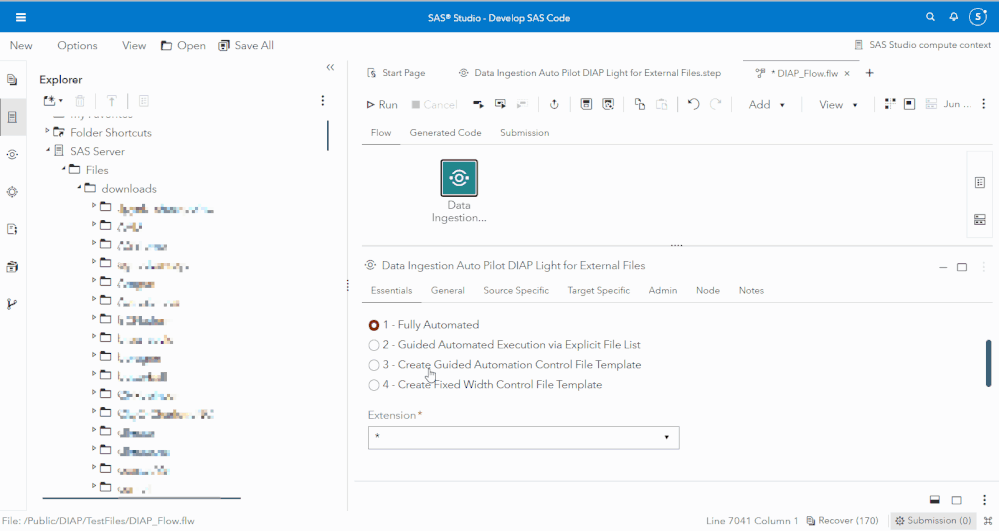Click the node display toggle icon next to arrange
This screenshot has width=999, height=531.
(909, 104)
